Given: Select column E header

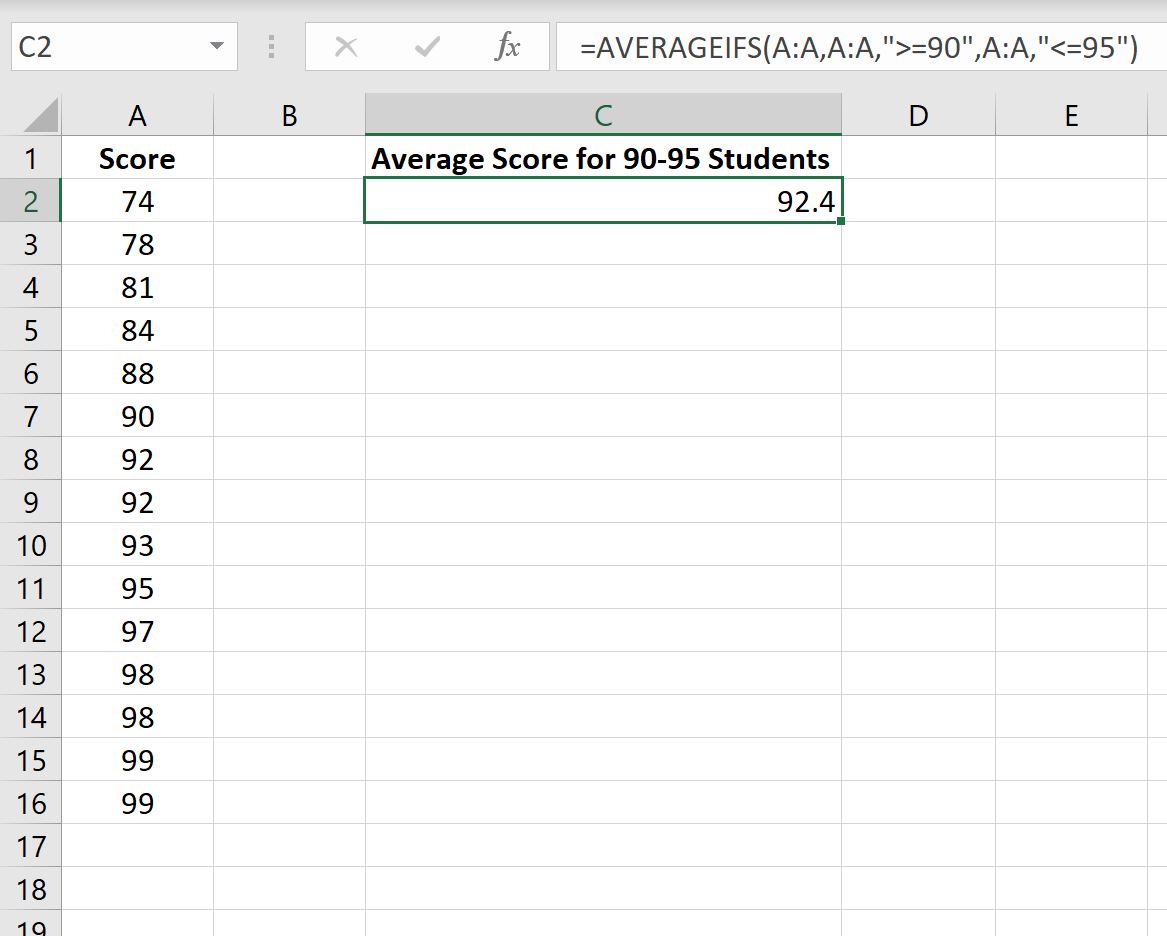Looking at the screenshot, I should (x=1072, y=115).
